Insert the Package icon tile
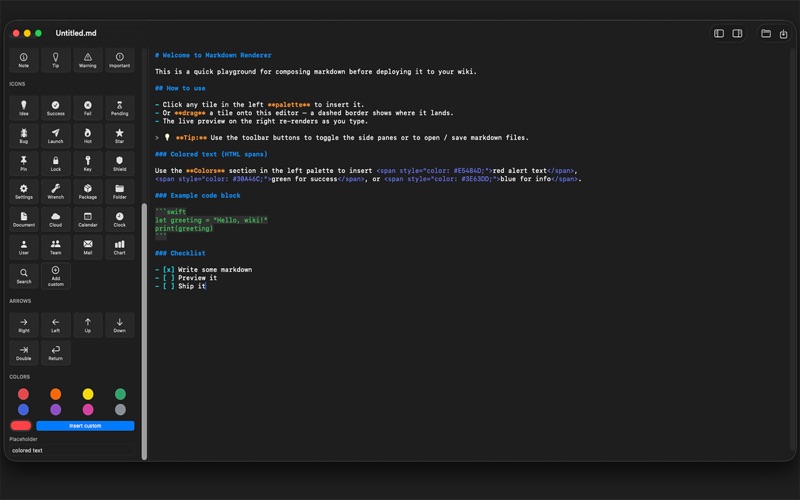800x500 pixels. point(88,191)
